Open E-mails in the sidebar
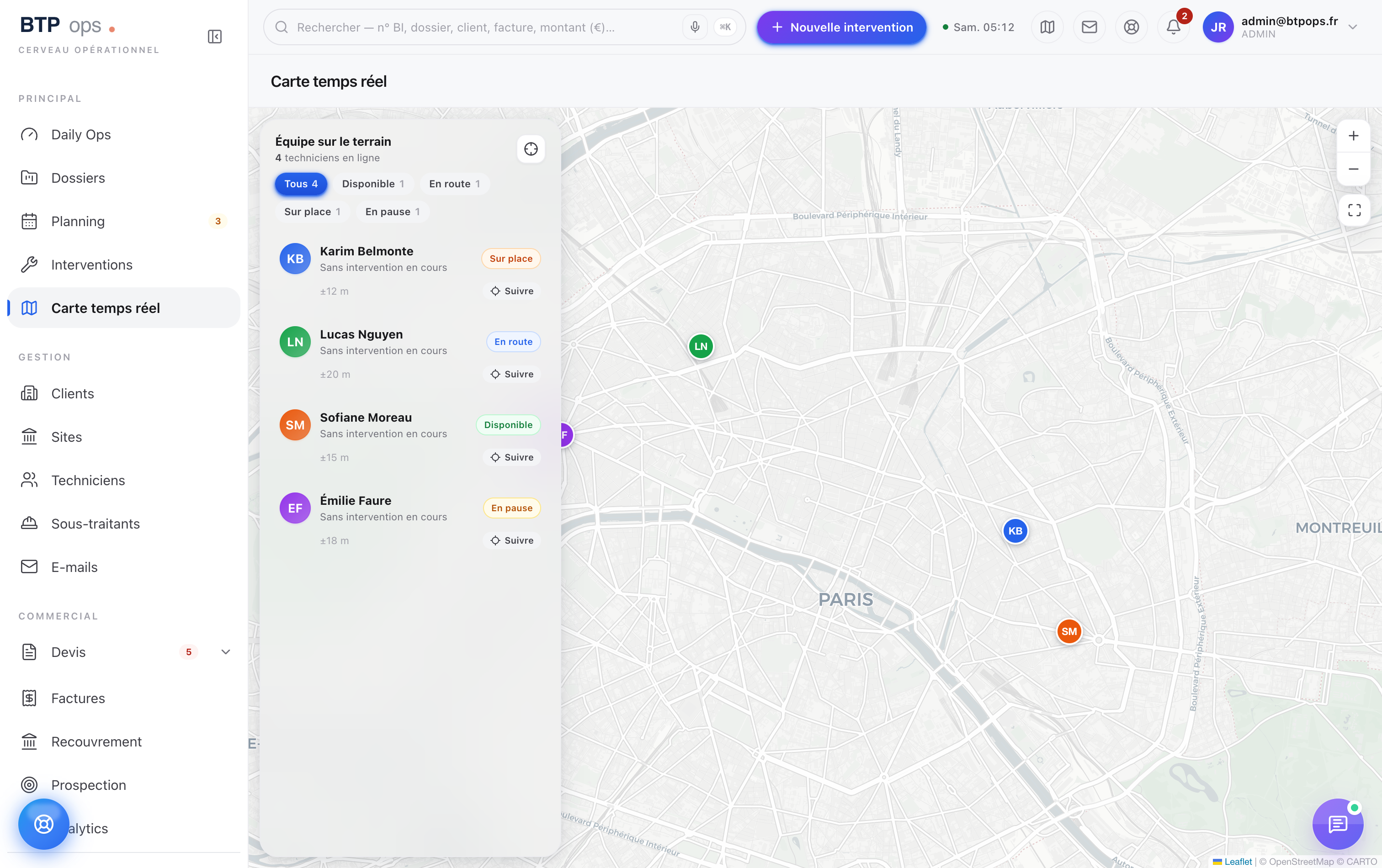1382x868 pixels. point(123,567)
